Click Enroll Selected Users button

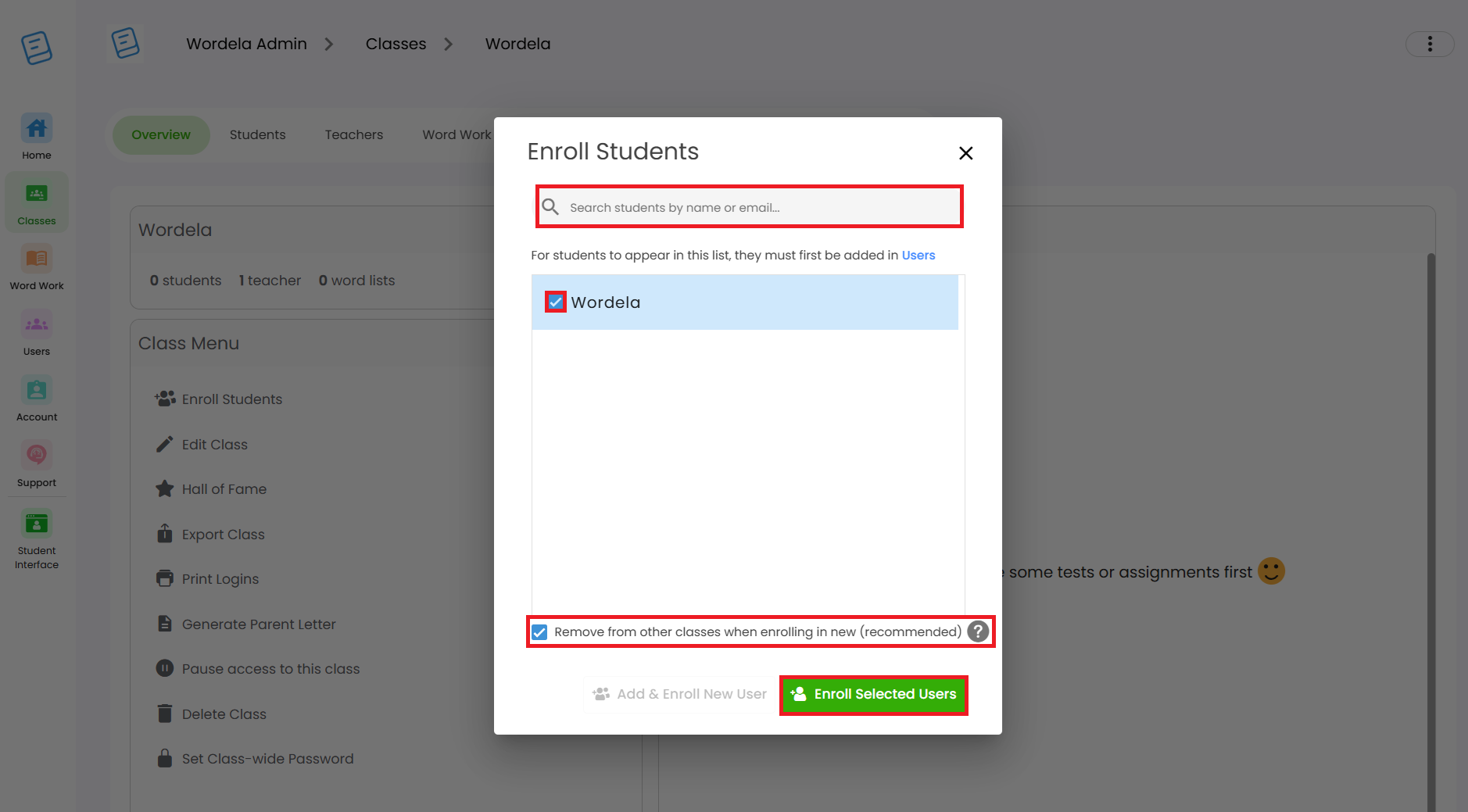pos(874,695)
